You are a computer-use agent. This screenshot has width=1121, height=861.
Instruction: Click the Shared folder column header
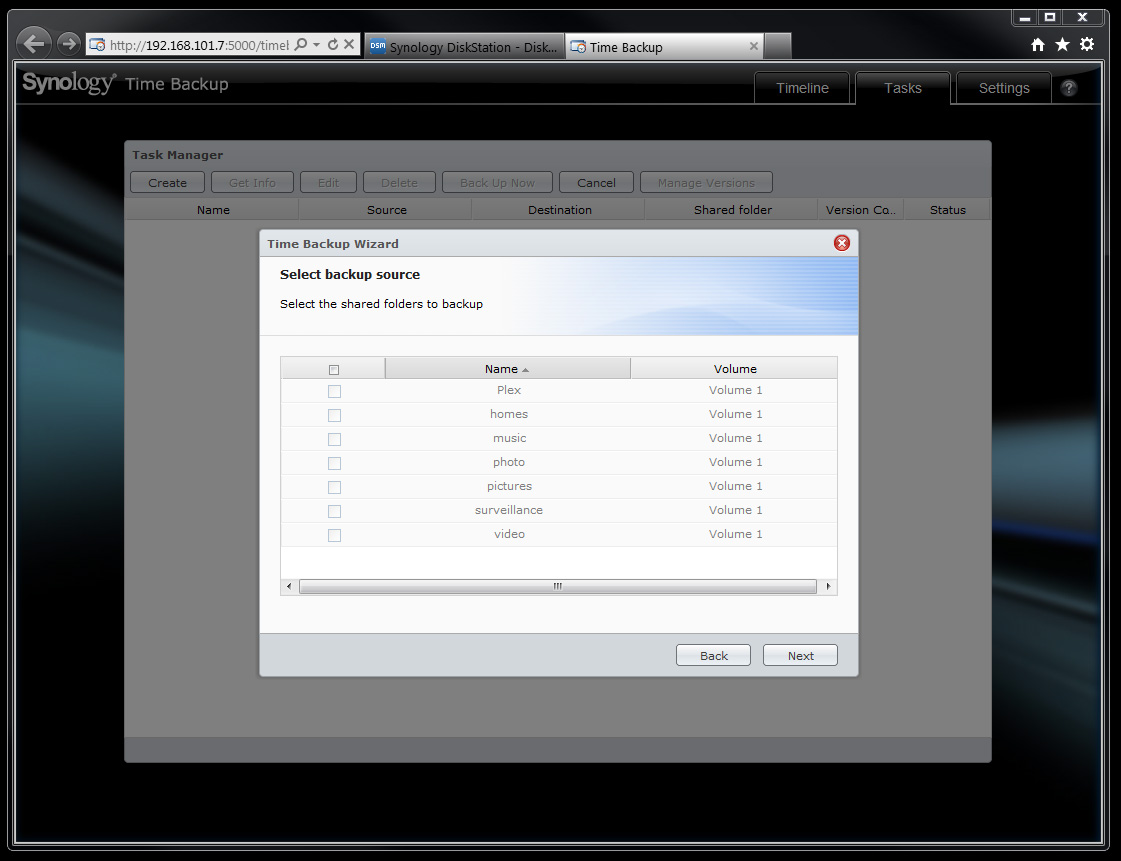pos(733,210)
